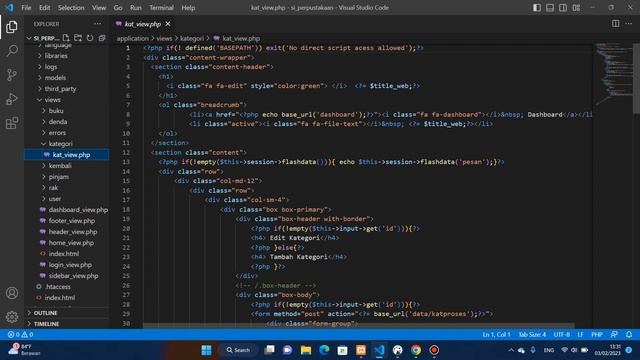Click the kategori breadcrumb segment
The width and height of the screenshot is (640, 360).
click(x=191, y=38)
